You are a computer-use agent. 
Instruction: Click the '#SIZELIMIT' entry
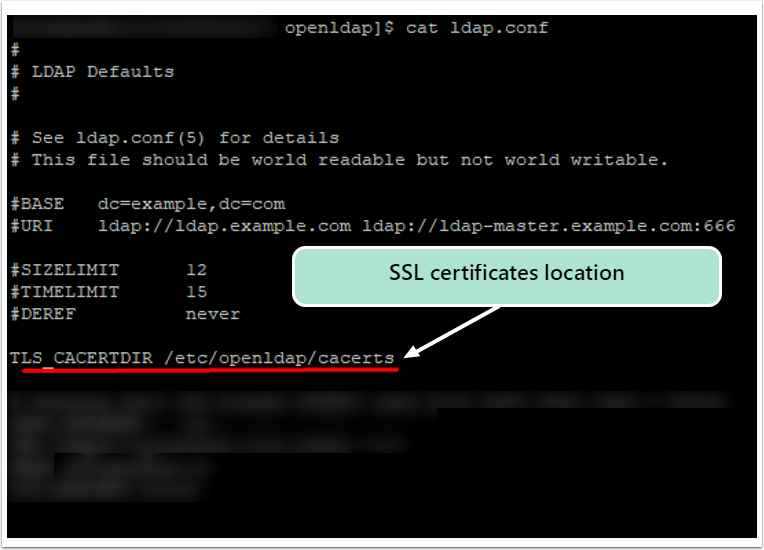point(65,270)
